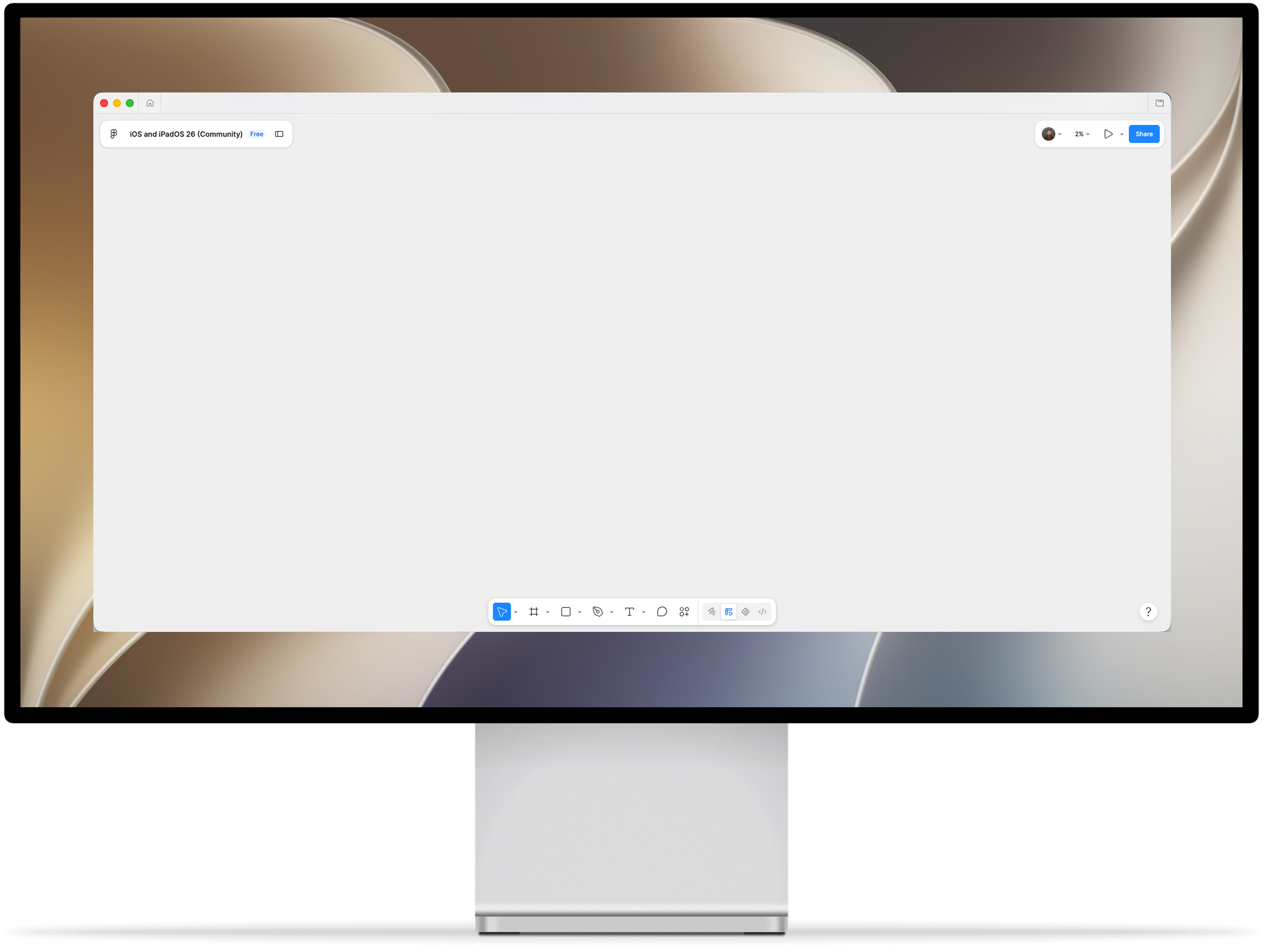
Task: Select the Move tool in the toolbar
Action: [x=501, y=612]
